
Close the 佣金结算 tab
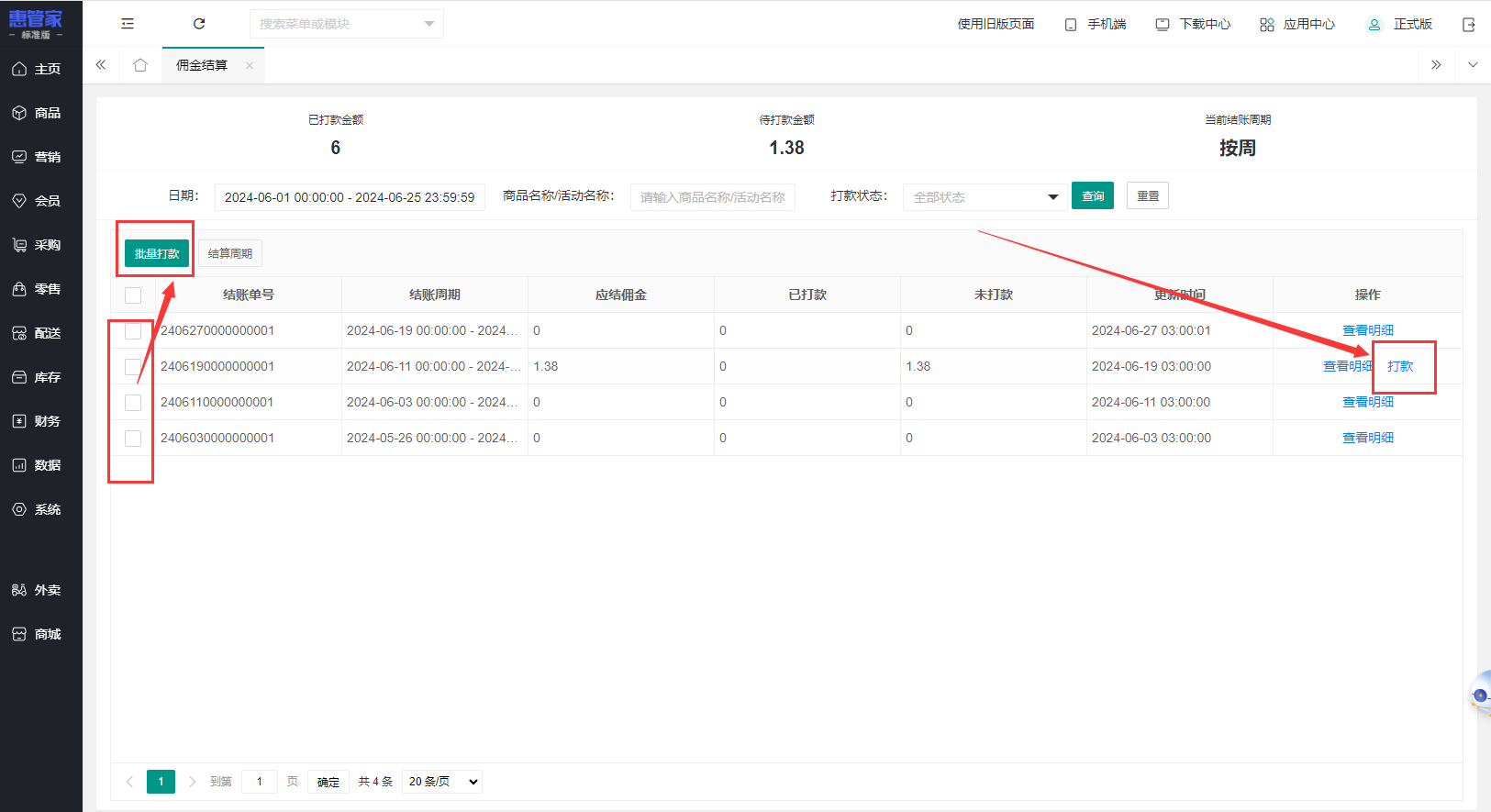(250, 65)
